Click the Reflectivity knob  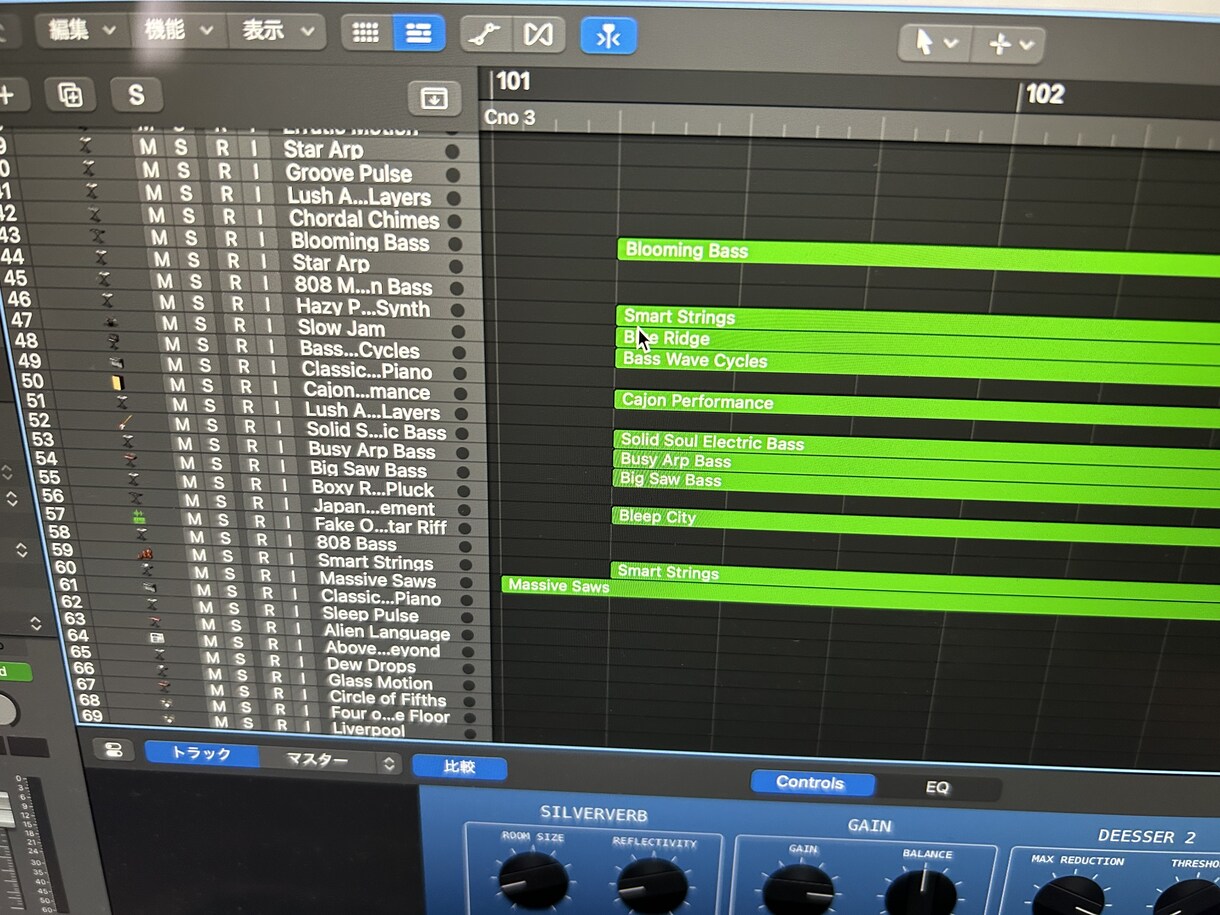(652, 886)
